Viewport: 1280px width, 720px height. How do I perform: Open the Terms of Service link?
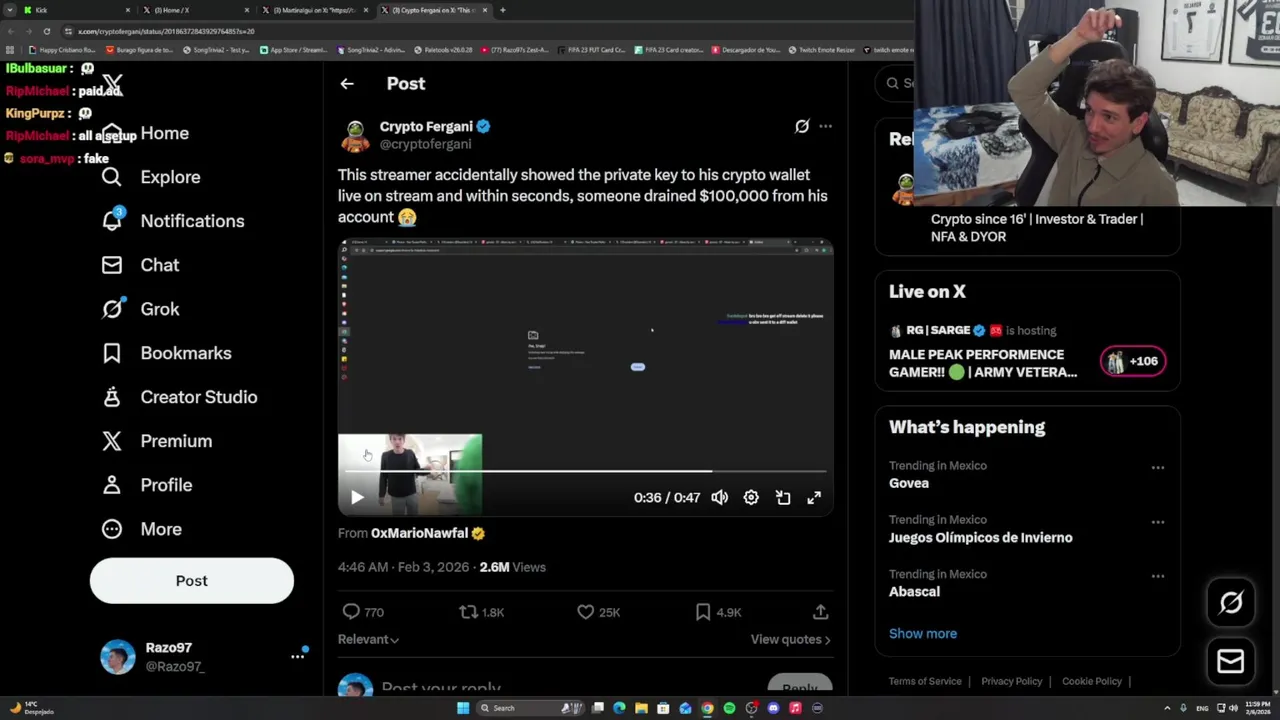tap(925, 682)
